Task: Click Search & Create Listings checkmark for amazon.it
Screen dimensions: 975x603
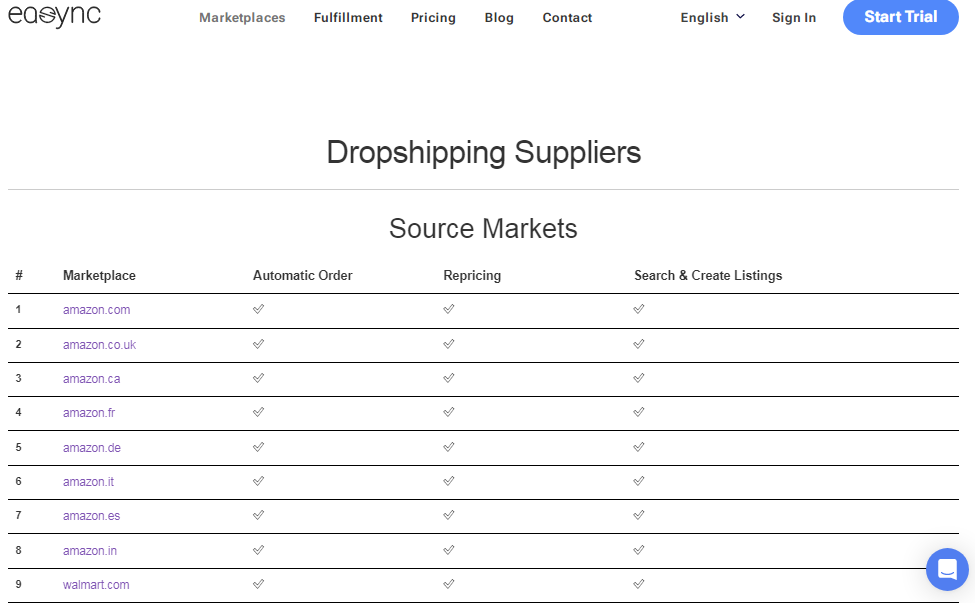Action: (639, 481)
